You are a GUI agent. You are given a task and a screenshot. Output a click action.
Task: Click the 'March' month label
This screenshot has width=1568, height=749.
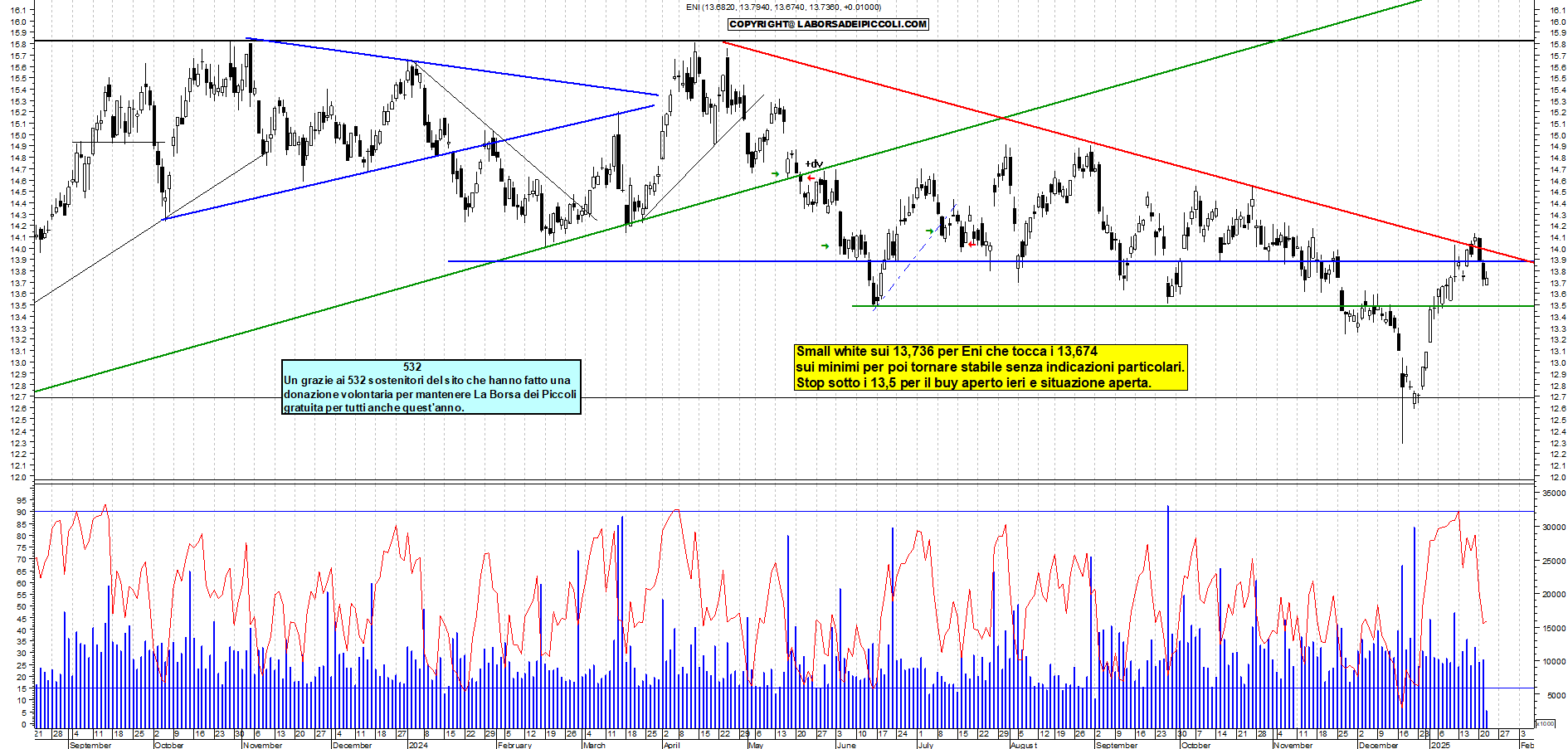tap(594, 745)
